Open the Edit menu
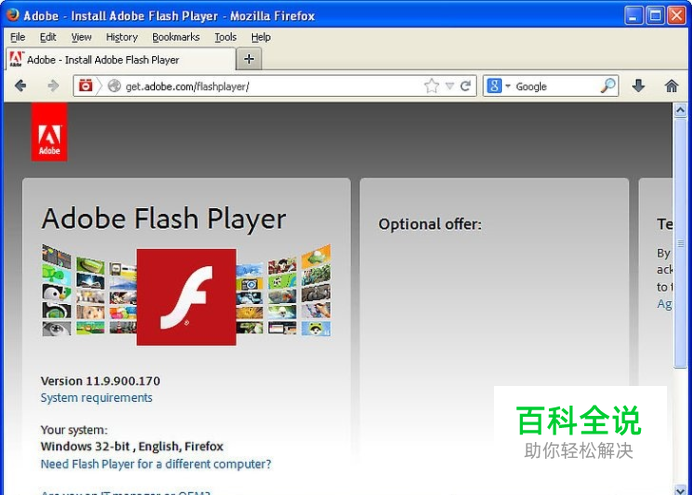This screenshot has height=495, width=692. click(48, 37)
